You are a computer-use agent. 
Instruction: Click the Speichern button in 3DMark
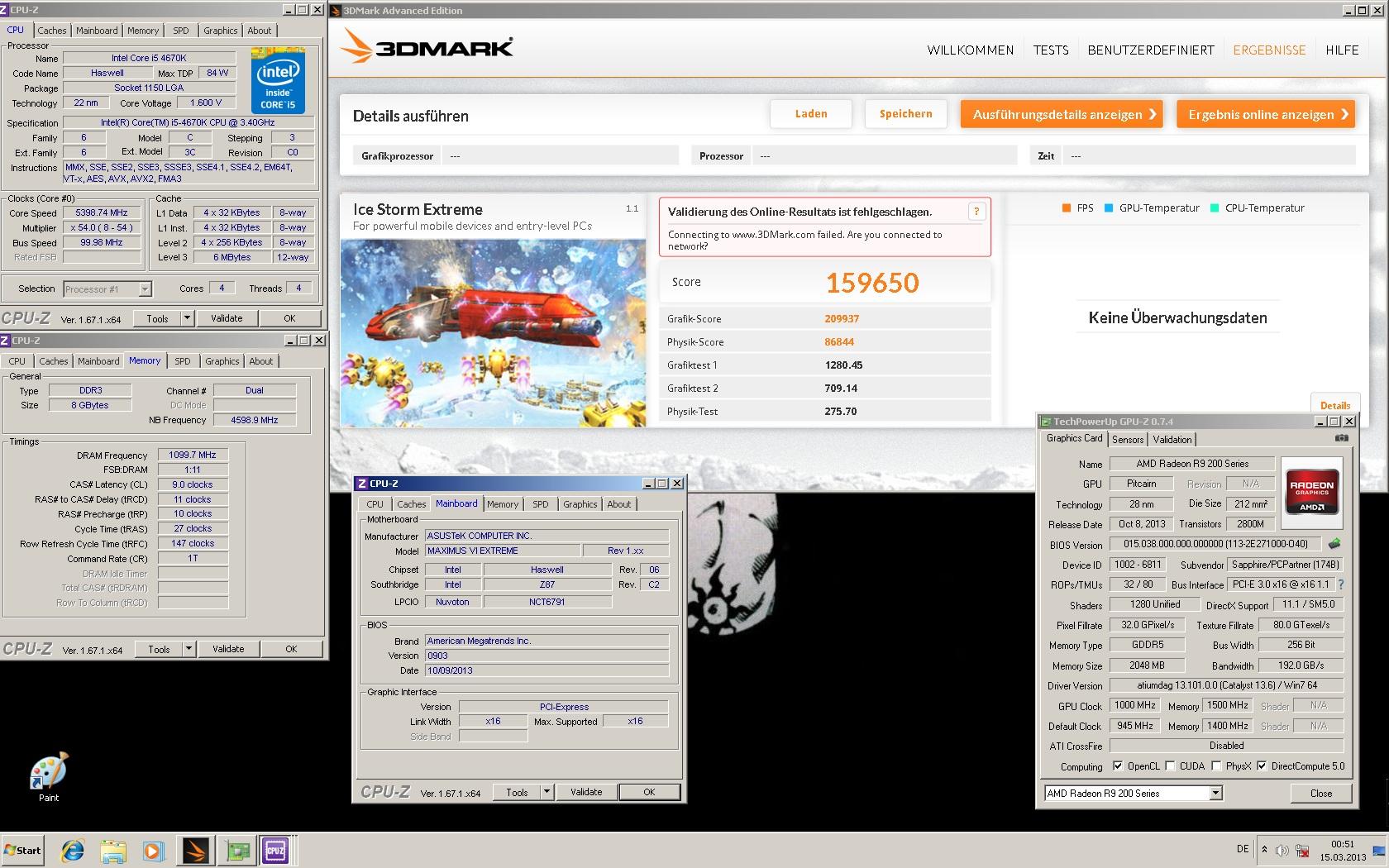point(906,114)
